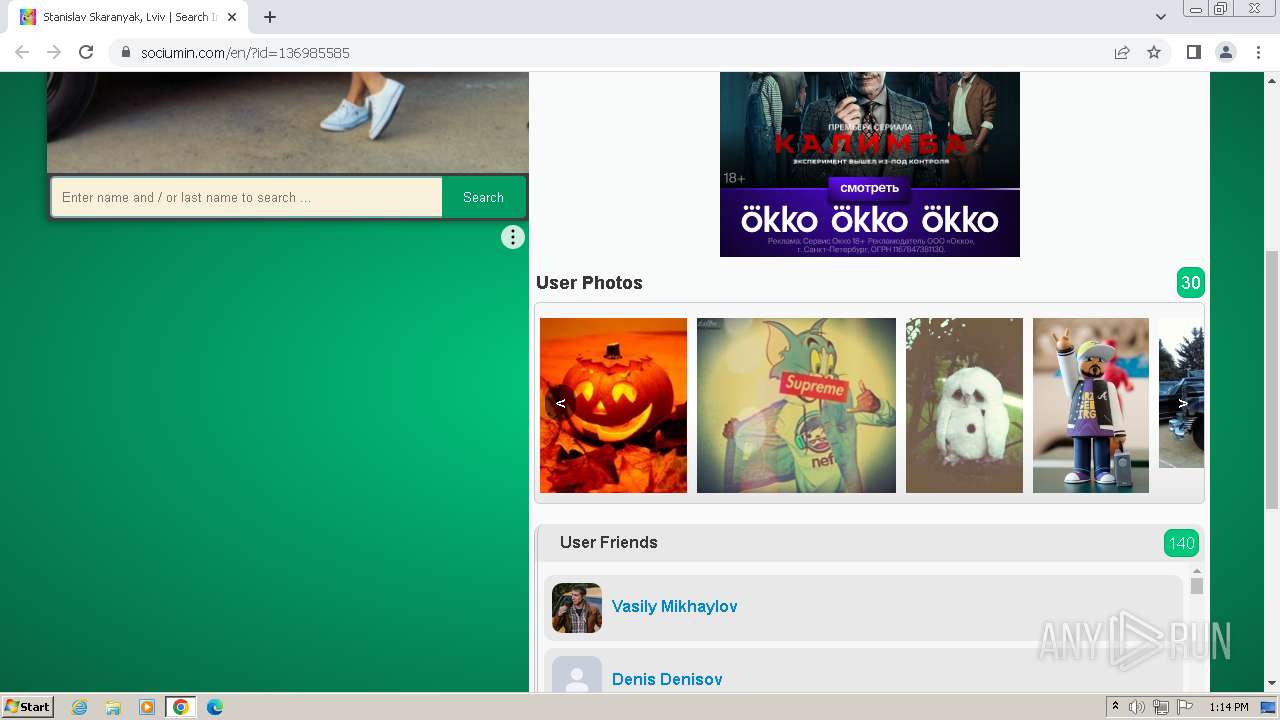Open Microsoft Edge from taskbar
This screenshot has height=720, width=1280.
click(215, 707)
